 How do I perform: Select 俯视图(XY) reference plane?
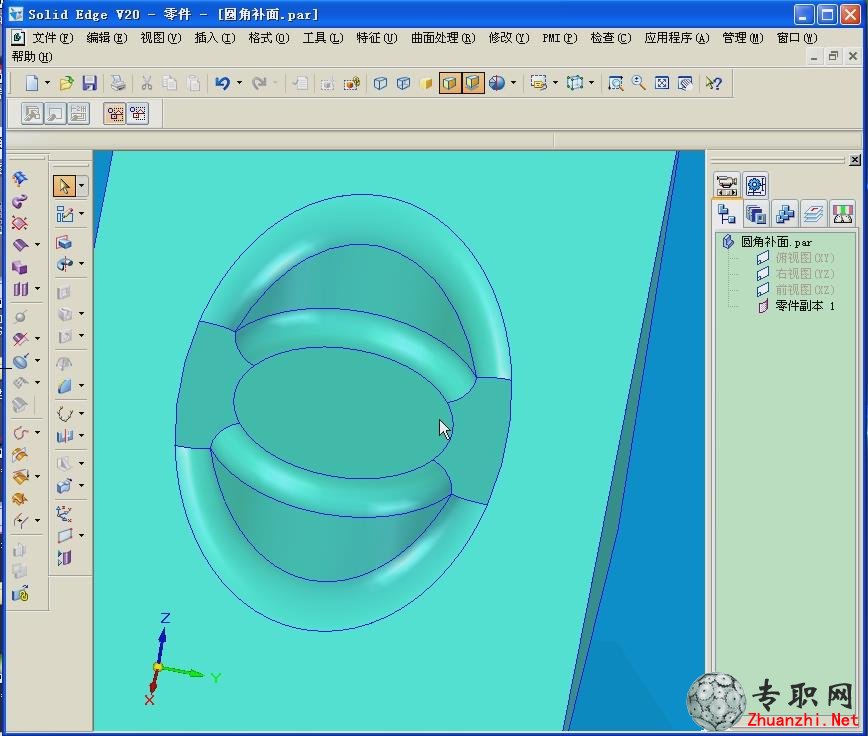point(804,258)
